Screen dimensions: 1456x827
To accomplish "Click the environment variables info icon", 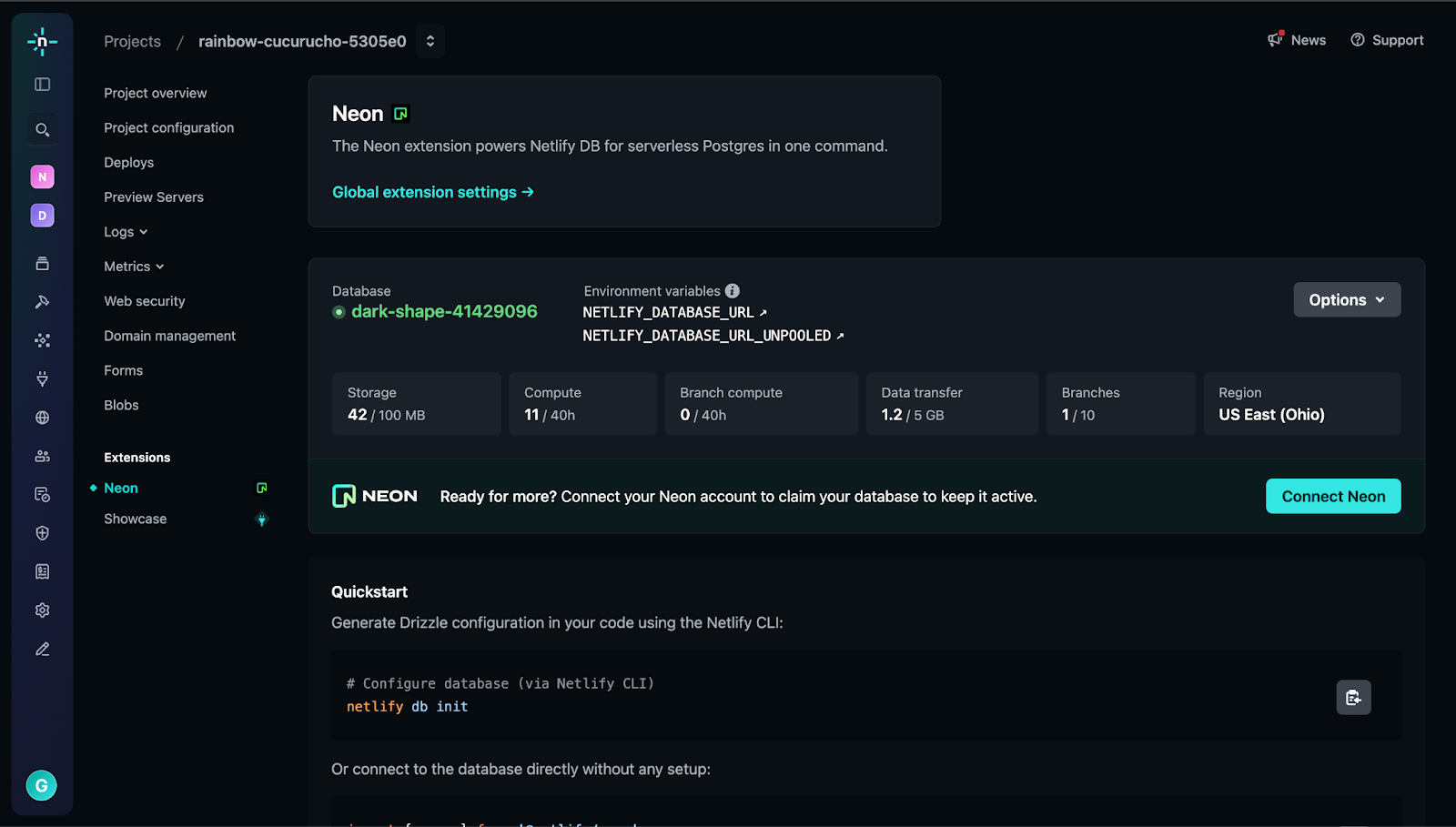I will point(733,291).
